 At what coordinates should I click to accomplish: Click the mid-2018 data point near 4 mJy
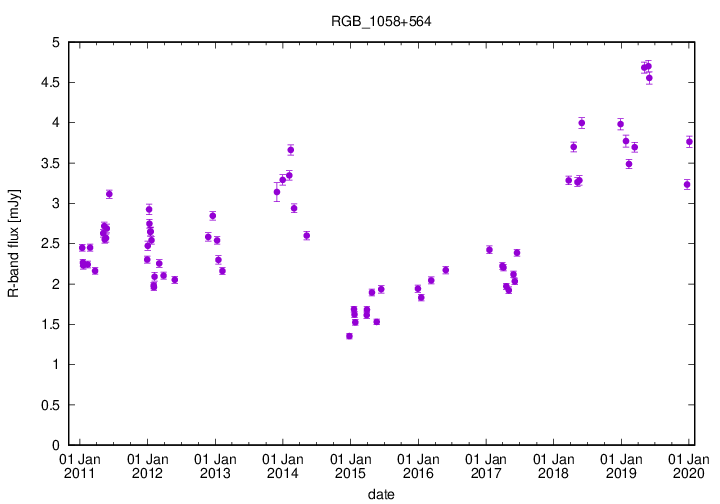pos(582,123)
